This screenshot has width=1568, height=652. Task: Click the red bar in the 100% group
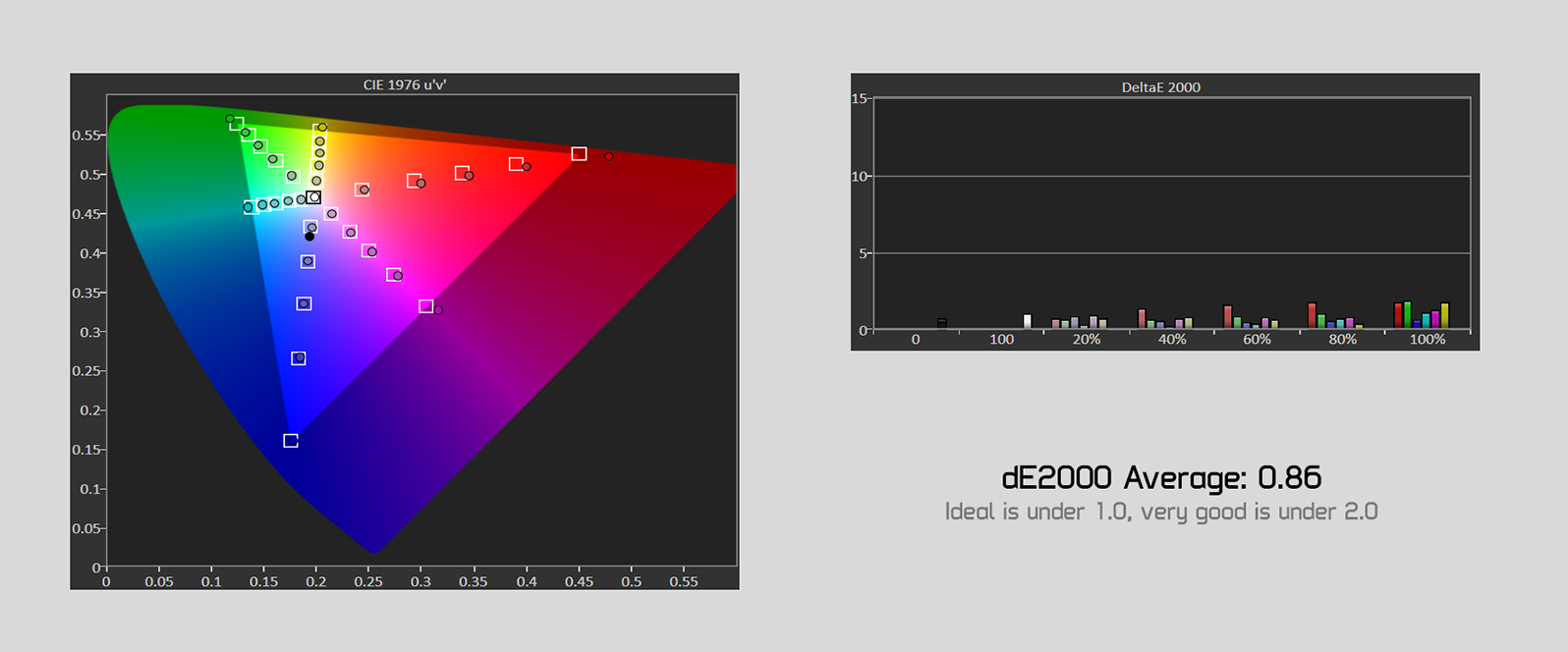coord(1398,315)
